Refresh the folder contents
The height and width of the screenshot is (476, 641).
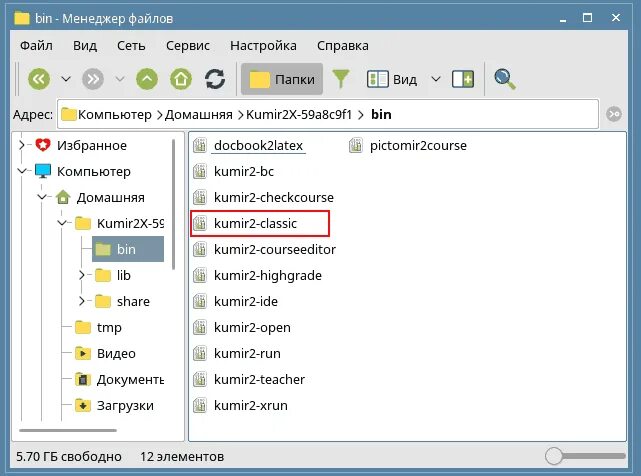pyautogui.click(x=215, y=79)
